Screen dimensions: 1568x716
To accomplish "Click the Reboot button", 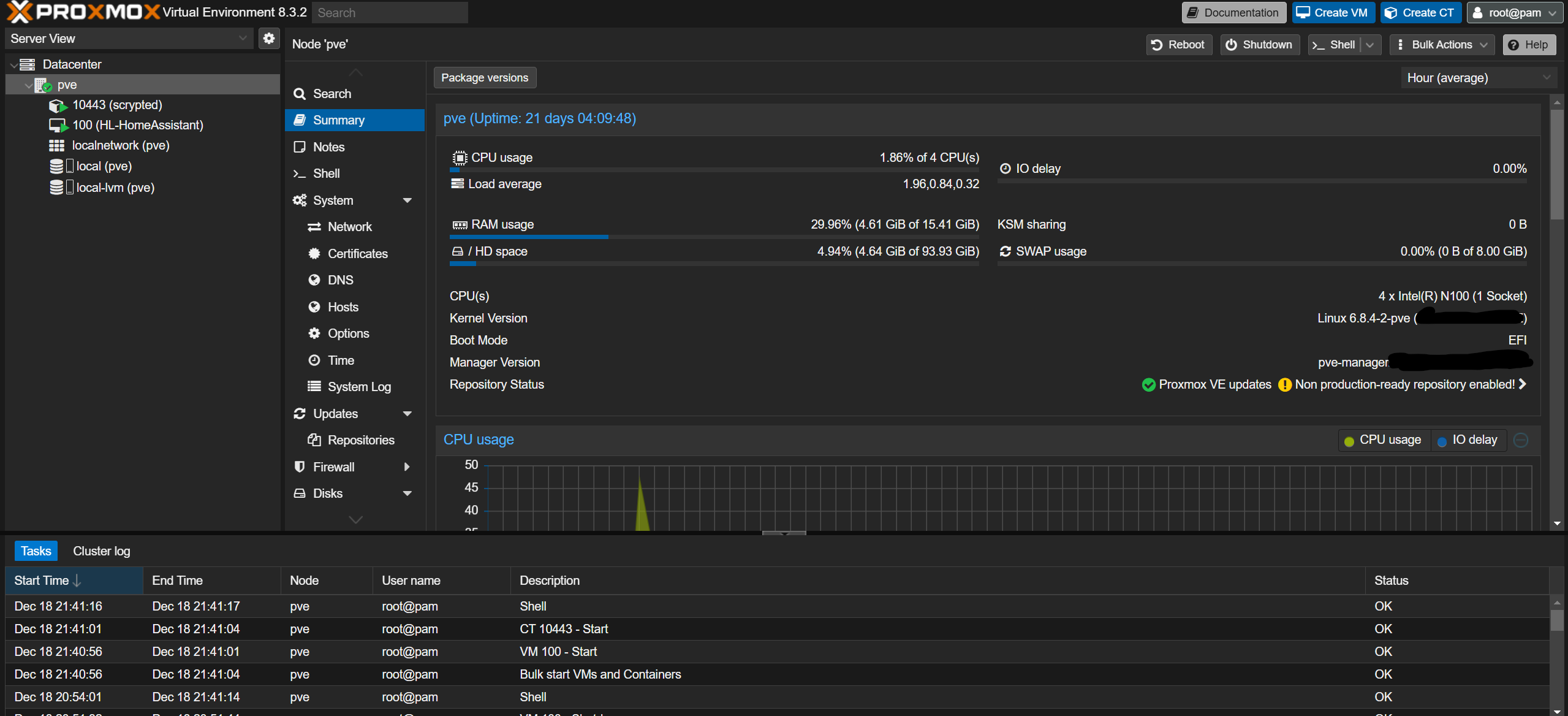I will (1178, 45).
